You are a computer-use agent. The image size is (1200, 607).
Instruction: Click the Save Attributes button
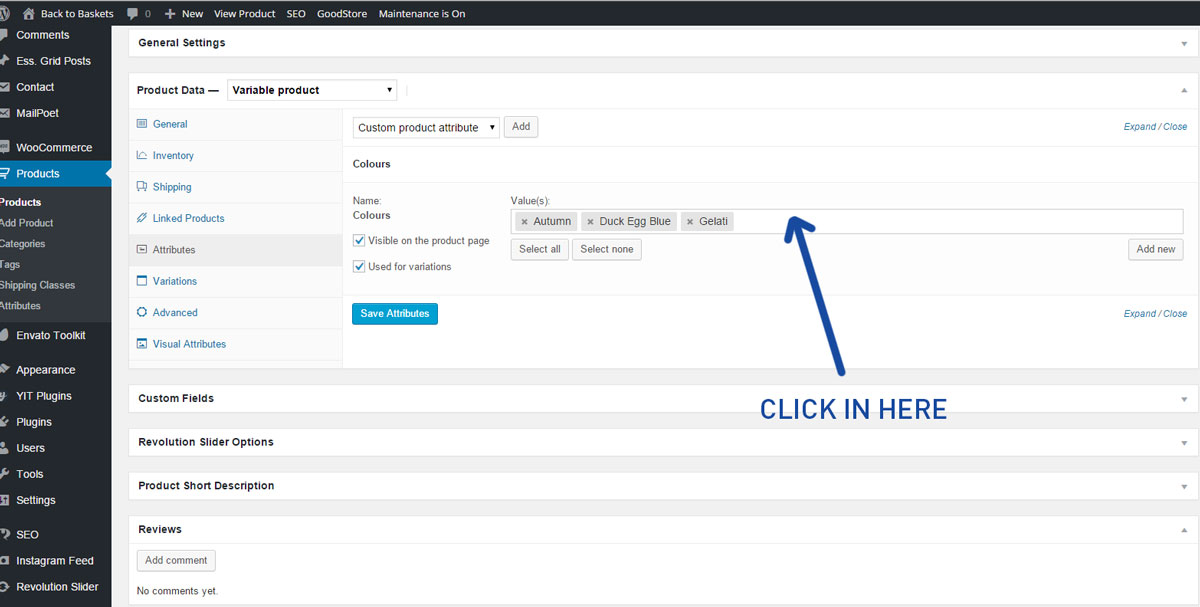394,314
